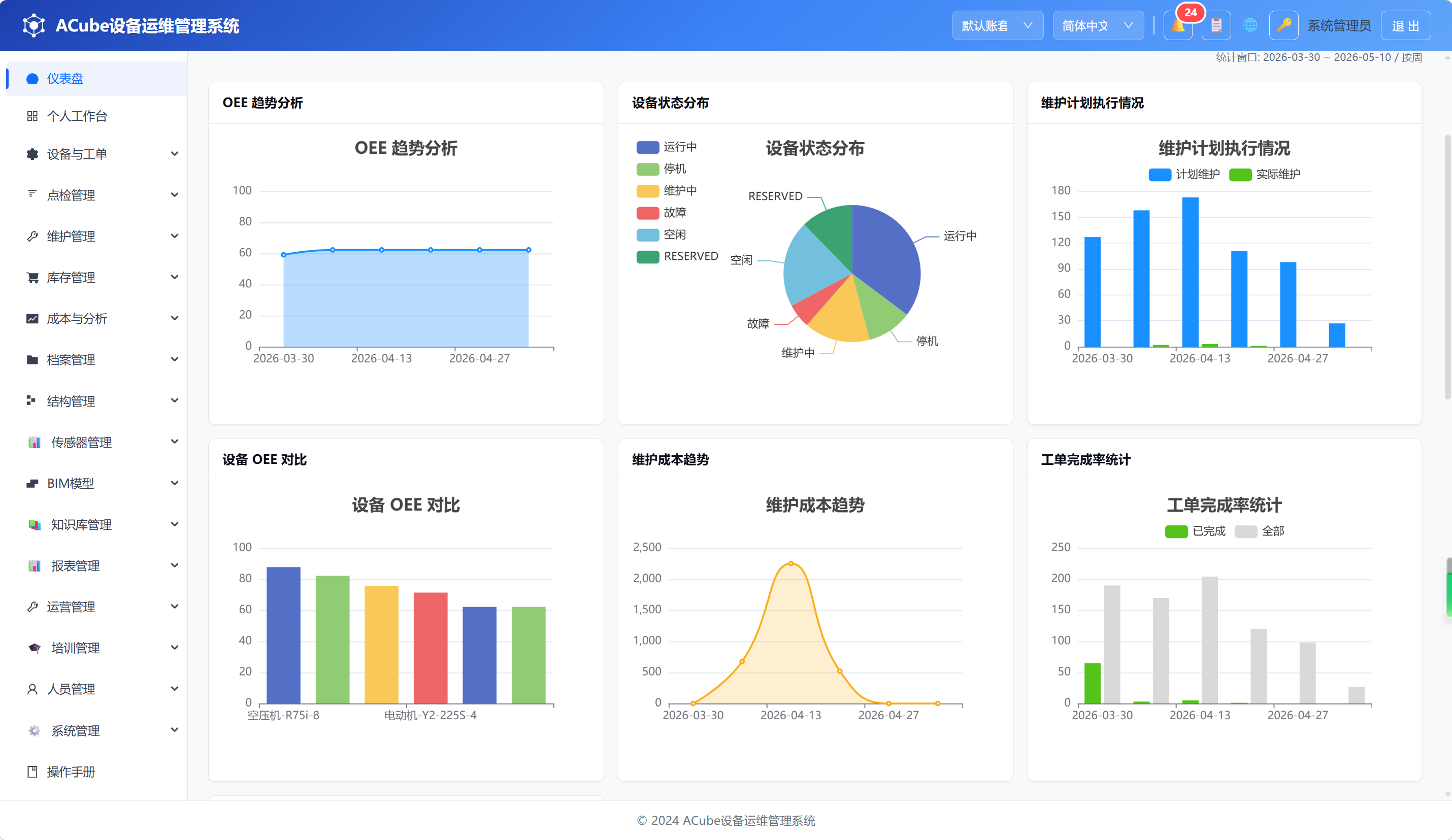Click the 操作手册 book icon
1452x840 pixels.
point(32,772)
